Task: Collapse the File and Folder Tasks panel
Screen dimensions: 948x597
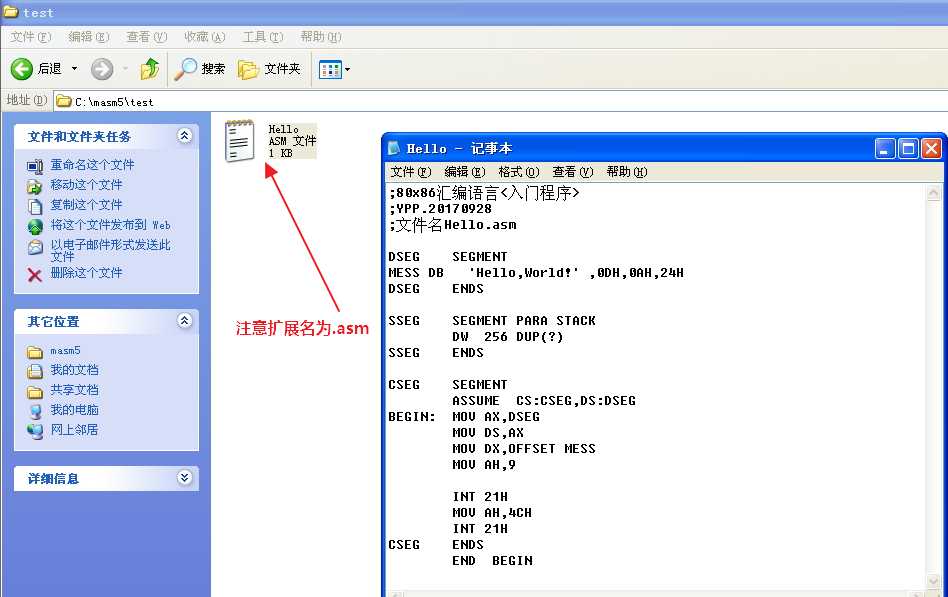Action: tap(184, 136)
